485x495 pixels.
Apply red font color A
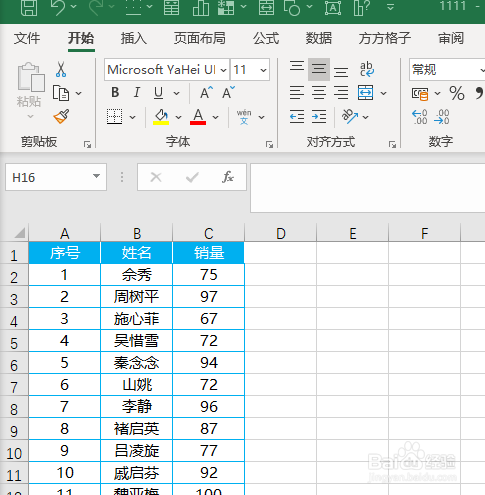[198, 117]
